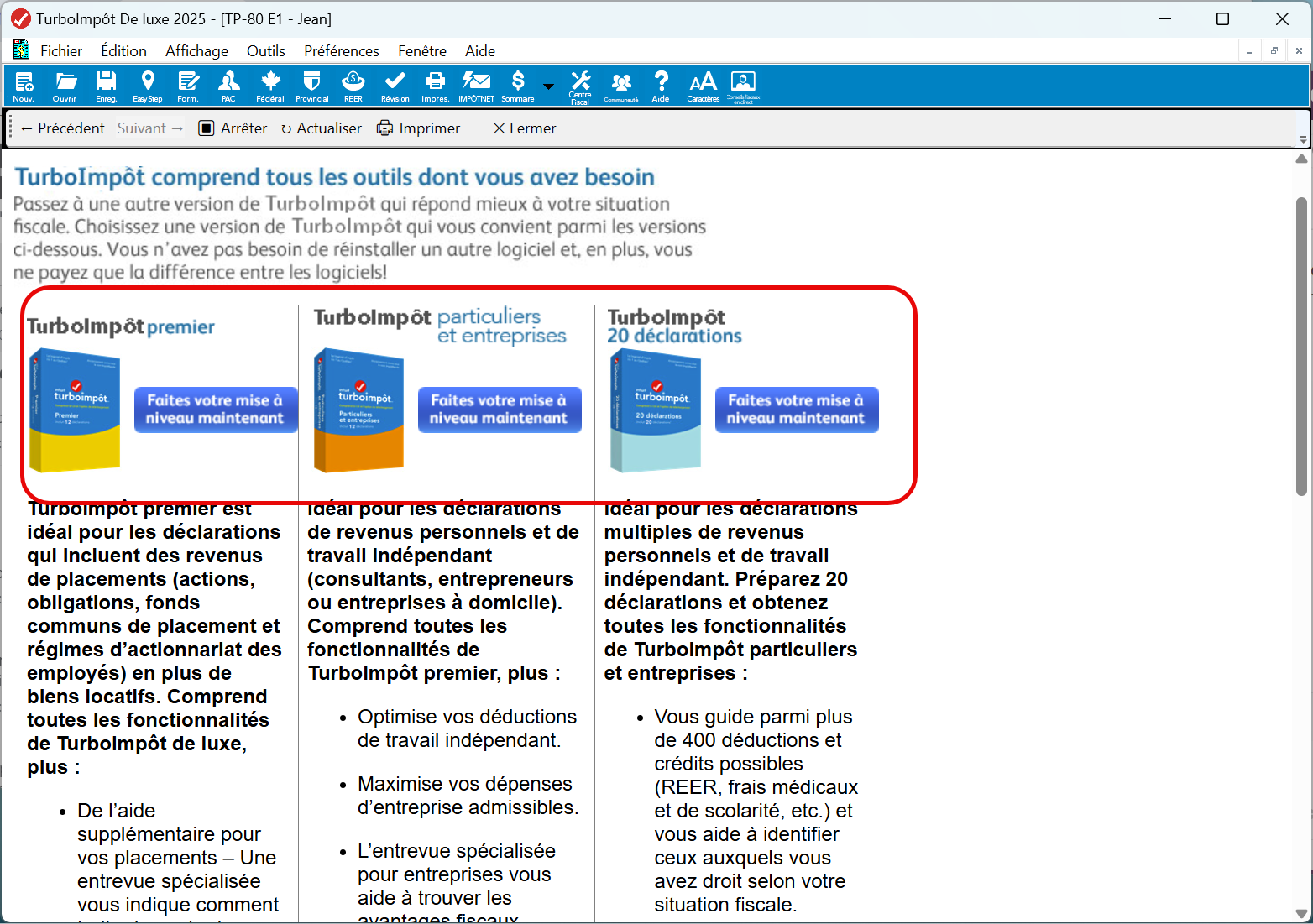Click the TurboImpôt premier yellow box image
Image resolution: width=1313 pixels, height=924 pixels.
point(75,410)
